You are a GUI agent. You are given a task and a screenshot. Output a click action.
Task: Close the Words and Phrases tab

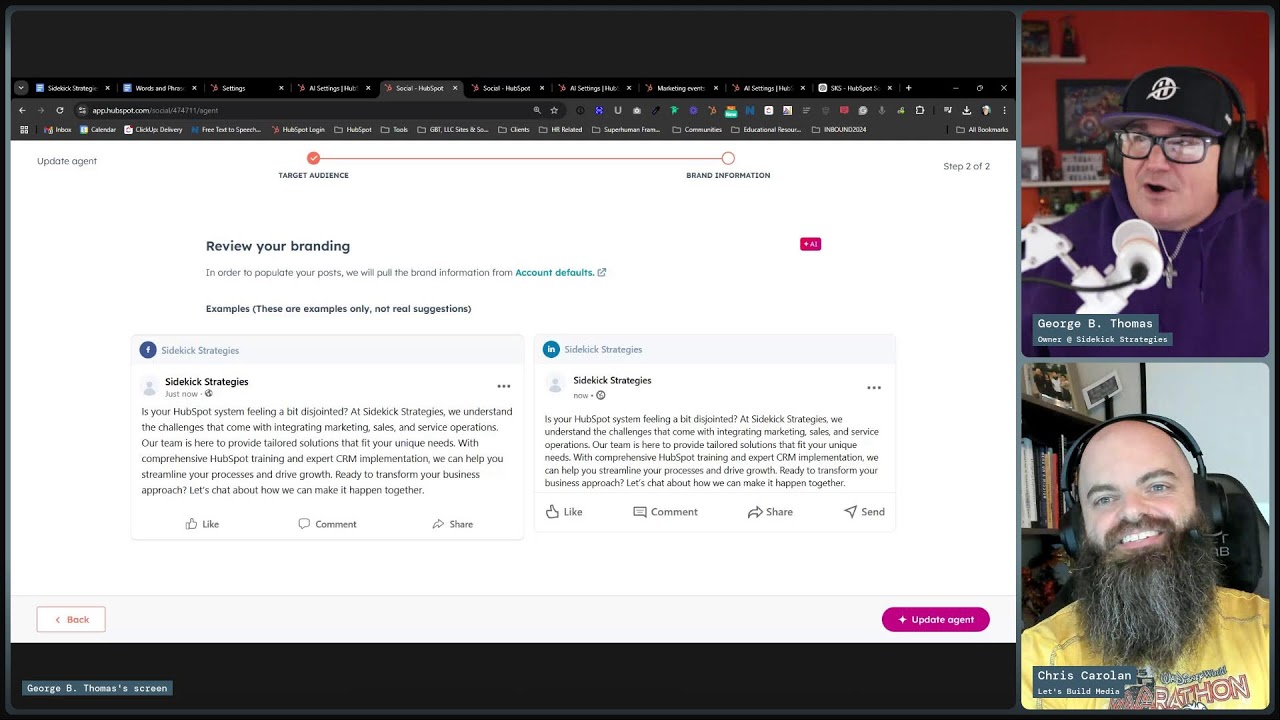pyautogui.click(x=195, y=88)
